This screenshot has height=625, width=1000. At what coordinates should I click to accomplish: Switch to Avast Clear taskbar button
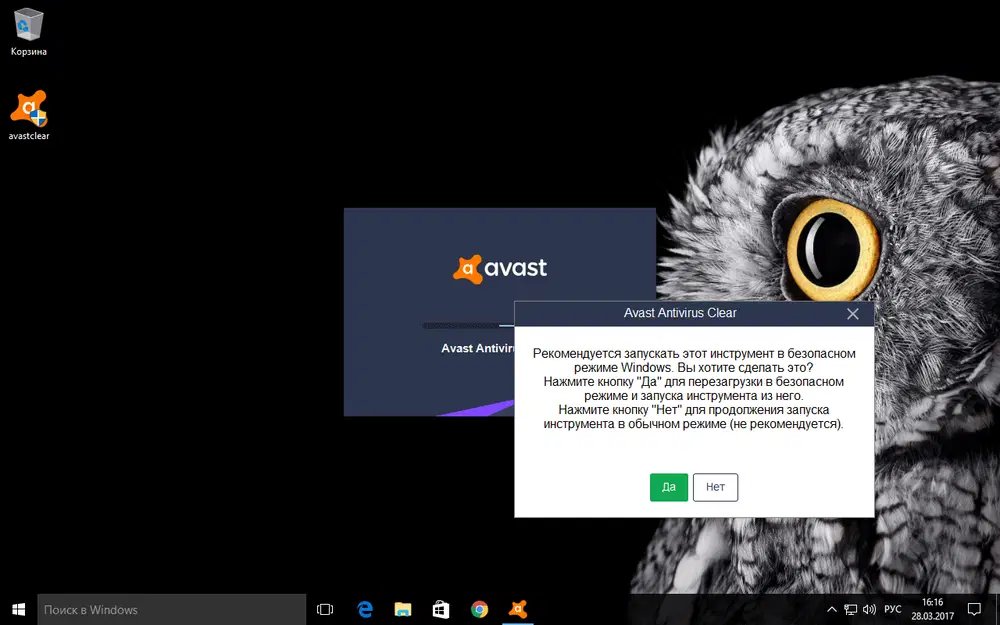point(517,610)
